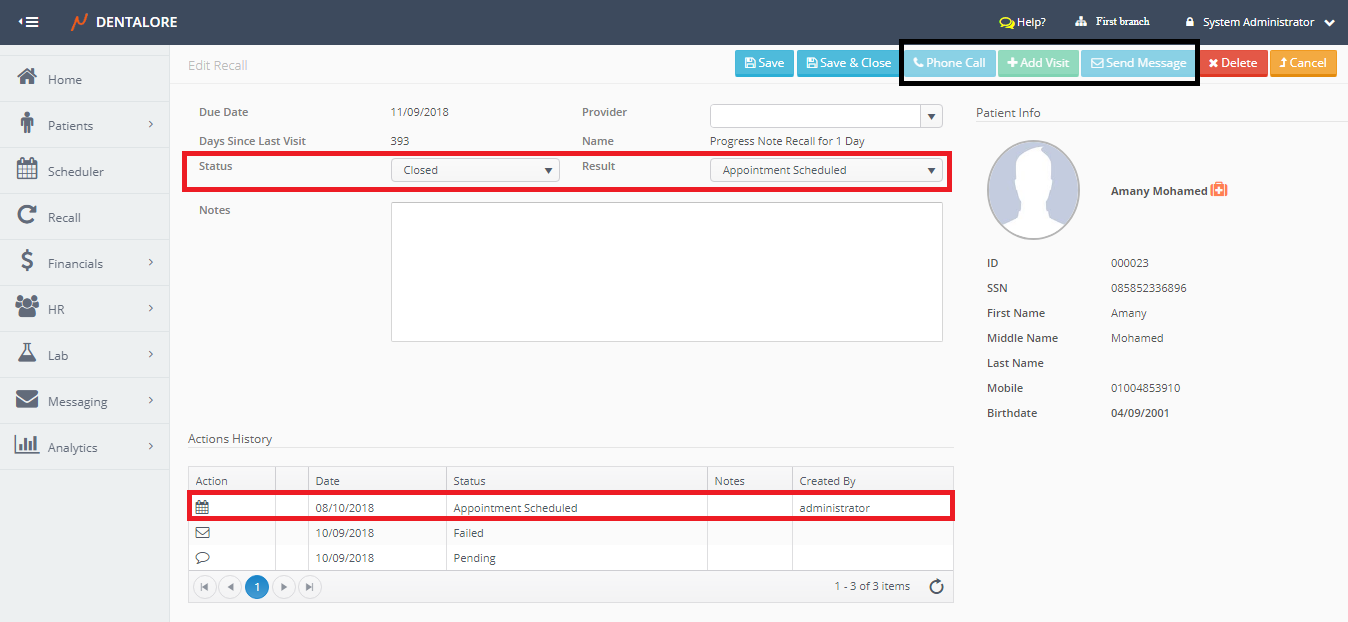Expand the Provider dropdown arrow
Image resolution: width=1348 pixels, height=622 pixels.
[931, 116]
